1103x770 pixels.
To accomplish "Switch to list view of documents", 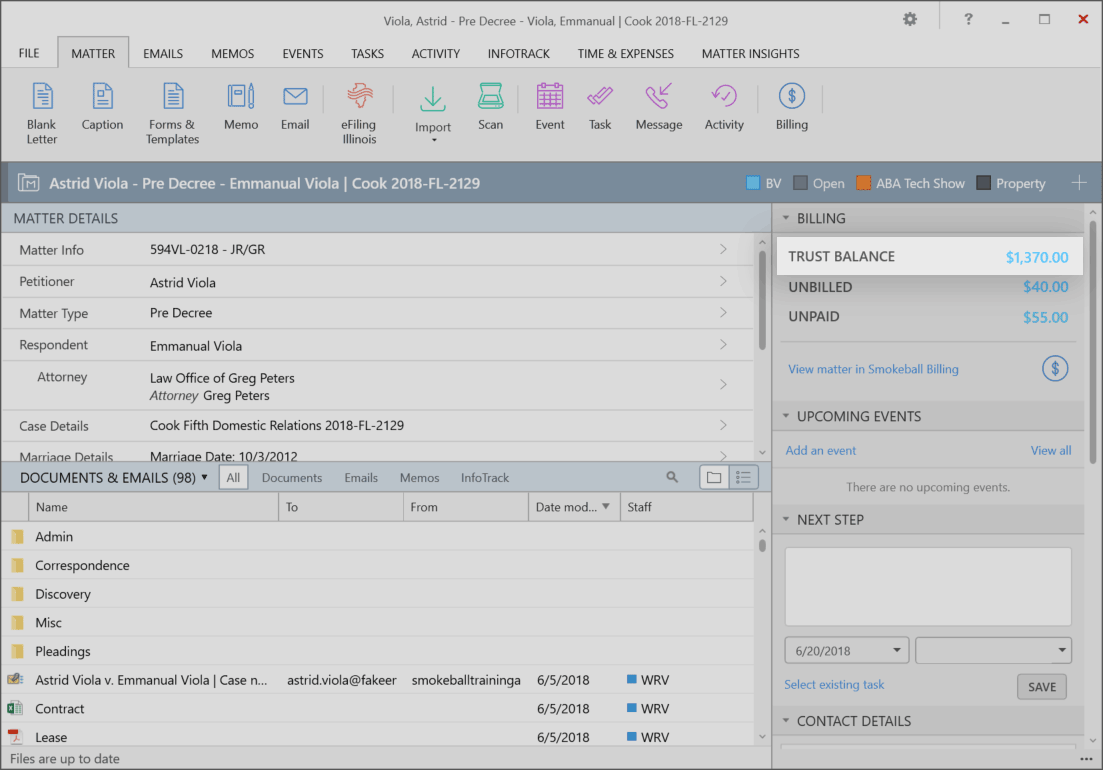I will pos(743,478).
